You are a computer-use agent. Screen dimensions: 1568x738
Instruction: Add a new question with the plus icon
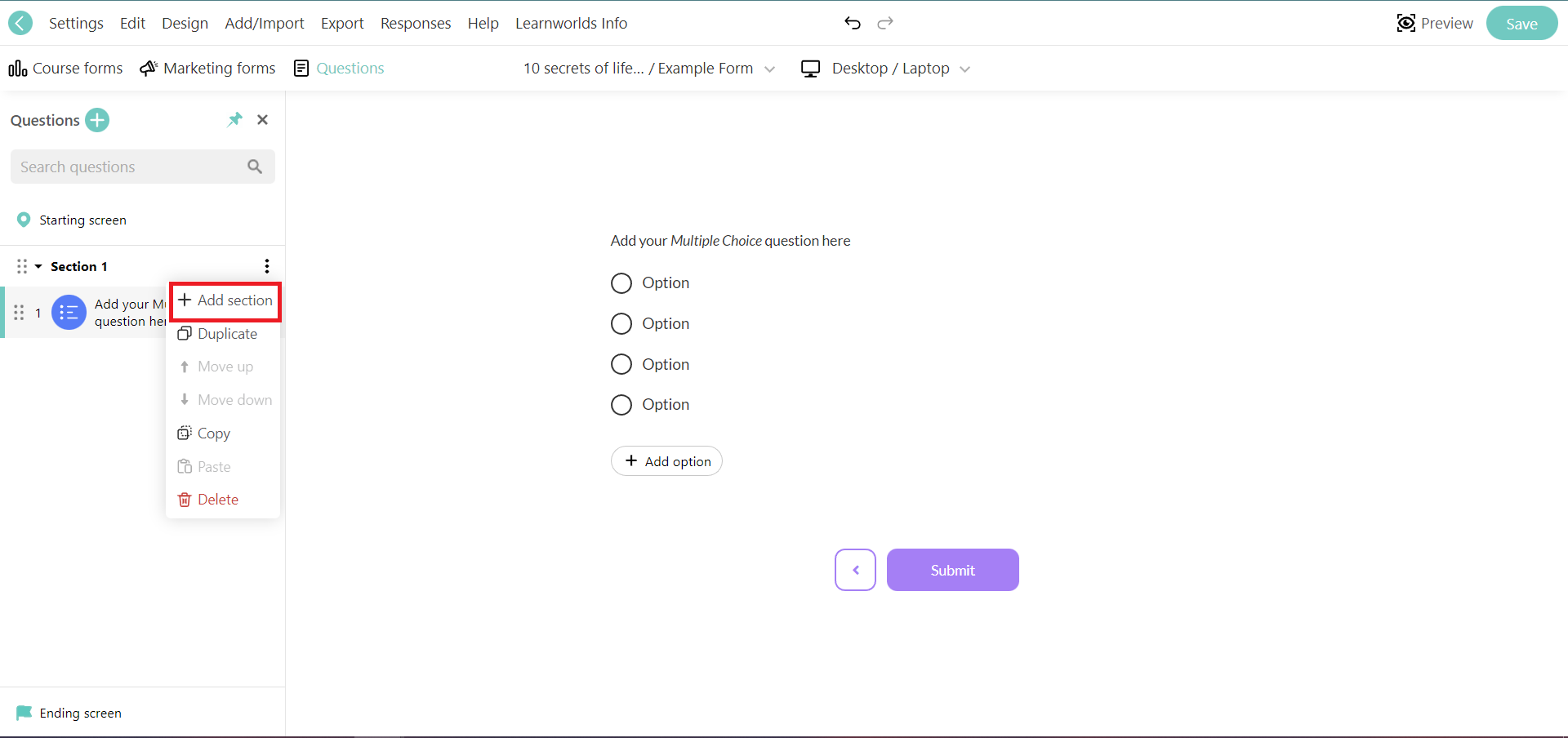click(x=97, y=120)
